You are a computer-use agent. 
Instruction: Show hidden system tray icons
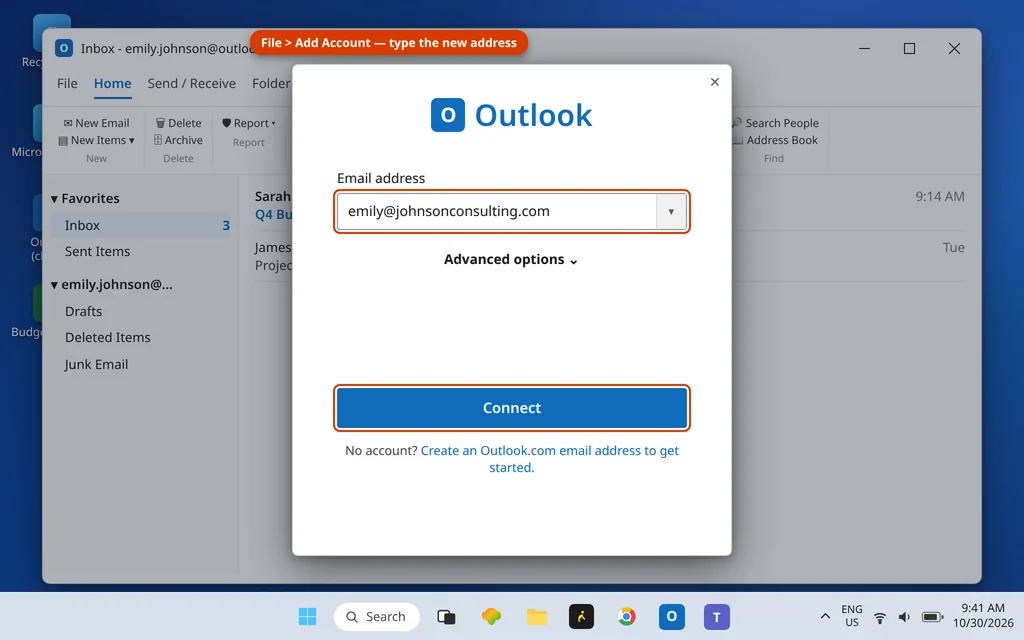coord(825,616)
